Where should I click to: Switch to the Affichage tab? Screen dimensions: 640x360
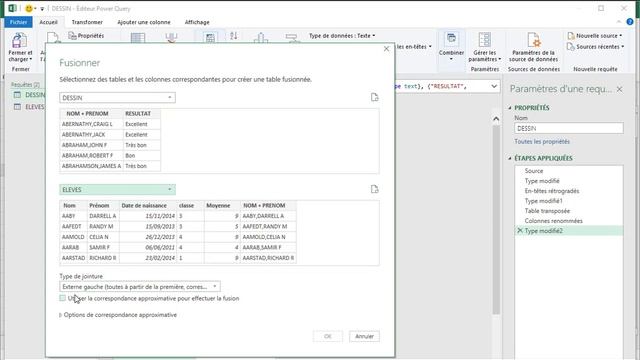pyautogui.click(x=197, y=22)
